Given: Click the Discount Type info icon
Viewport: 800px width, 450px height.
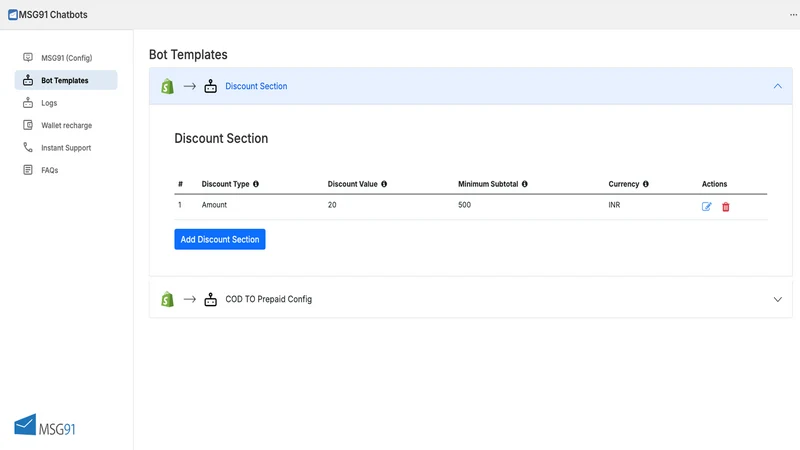Looking at the screenshot, I should tap(256, 184).
